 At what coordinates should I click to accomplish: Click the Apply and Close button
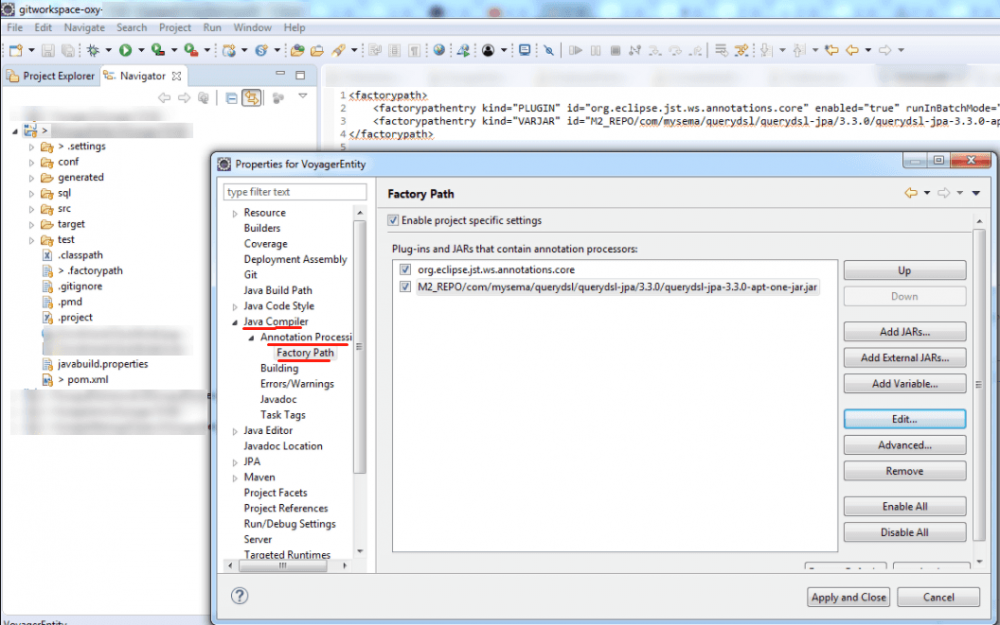coord(849,597)
